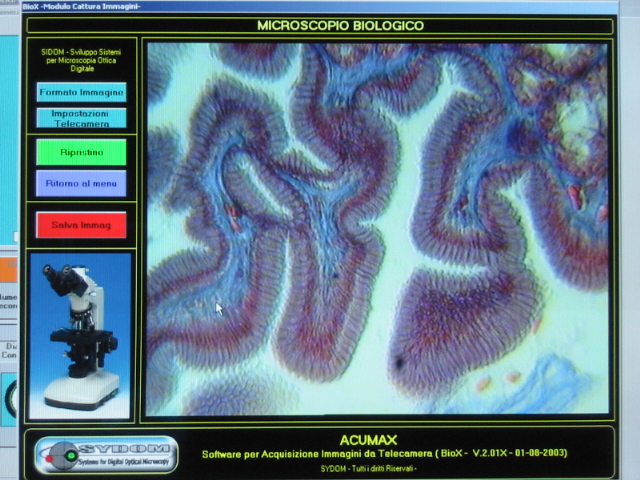The image size is (640, 480).
Task: Save the image with Salva Immag
Action: point(81,225)
